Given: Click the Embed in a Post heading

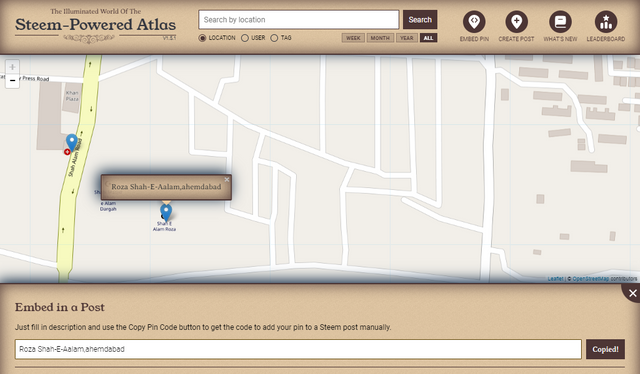Looking at the screenshot, I should click(60, 307).
